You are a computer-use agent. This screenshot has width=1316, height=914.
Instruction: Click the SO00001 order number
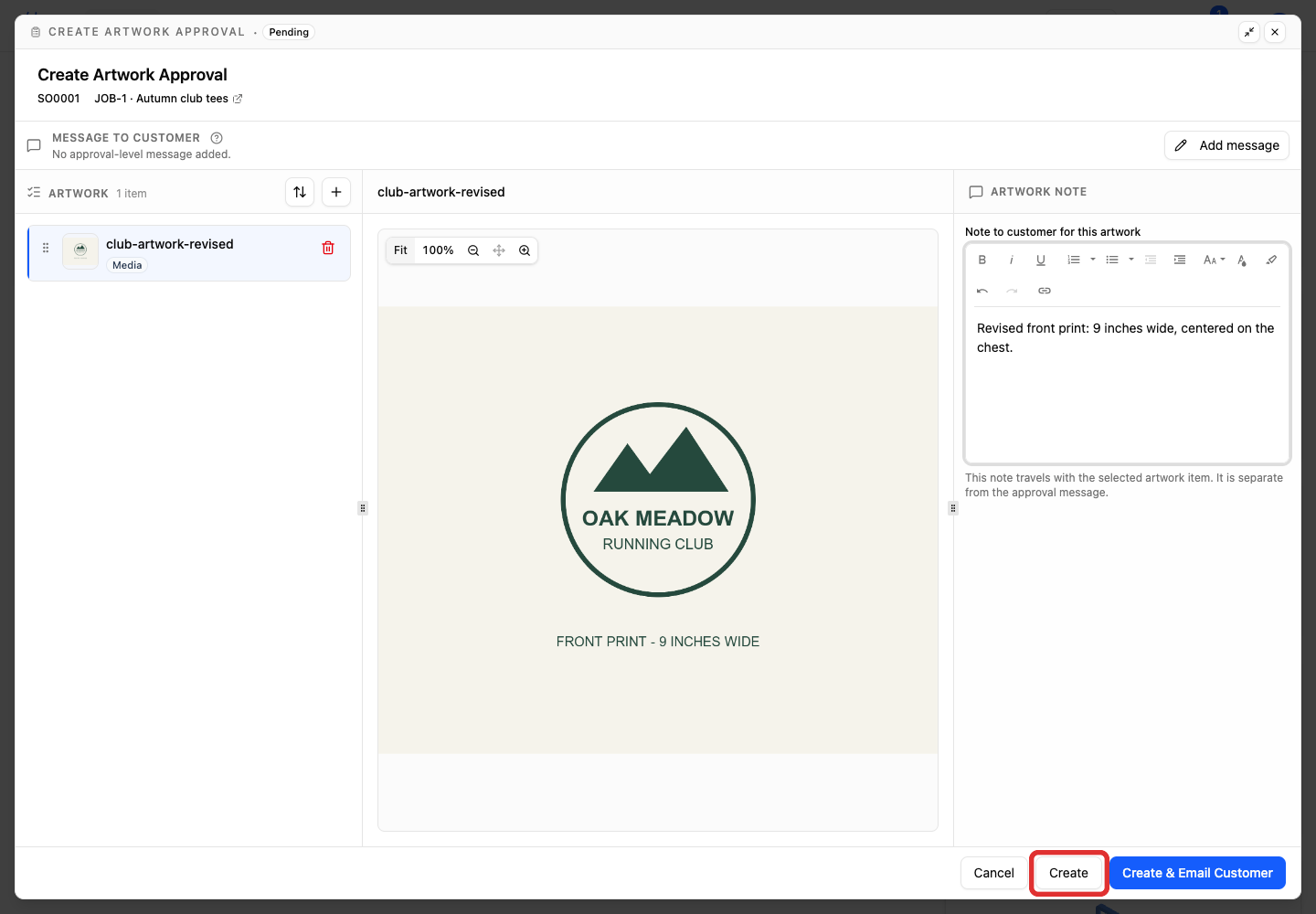coord(58,99)
